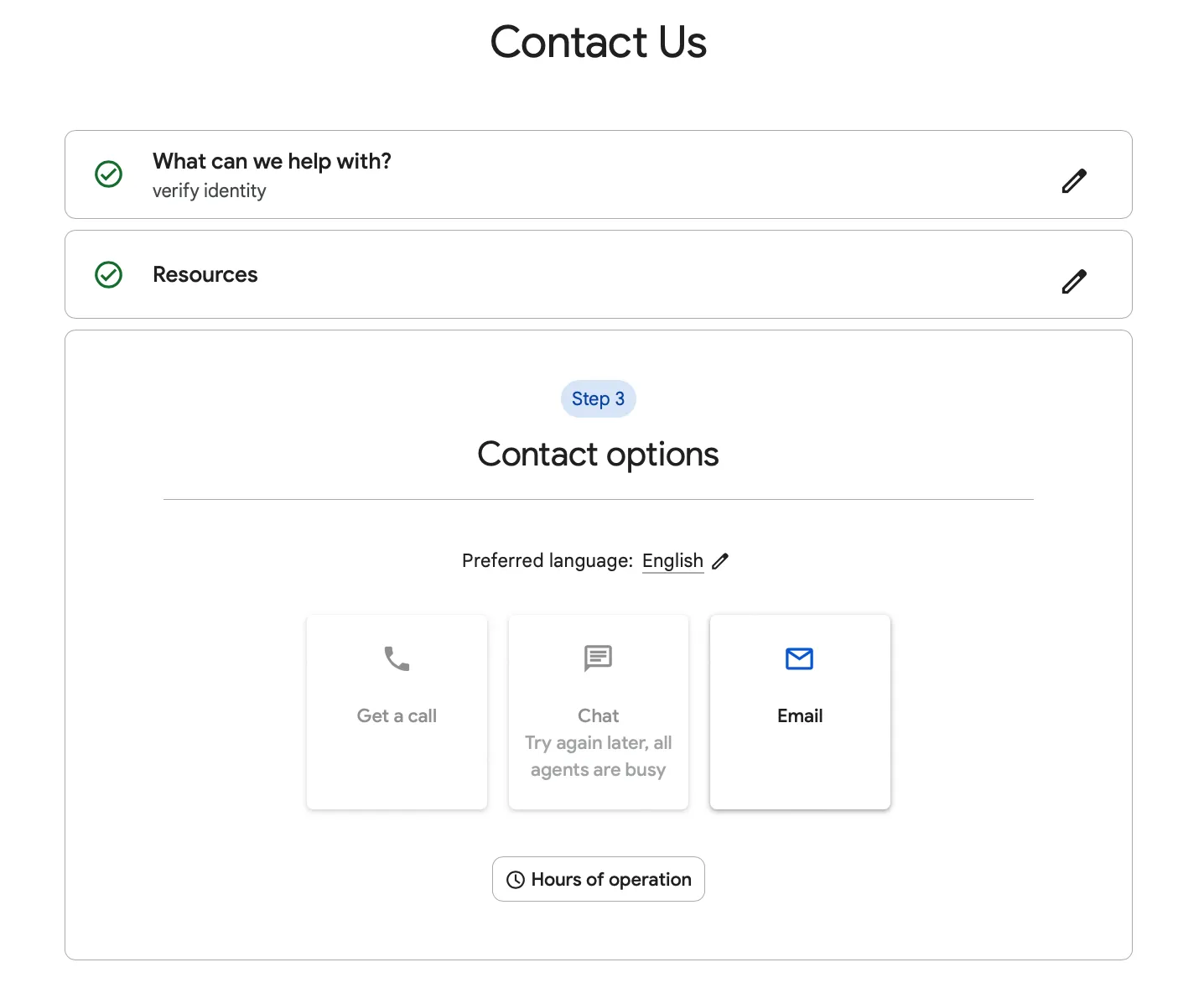Open the Hours of operation label
Image resolution: width=1204 pixels, height=983 pixels.
(611, 879)
